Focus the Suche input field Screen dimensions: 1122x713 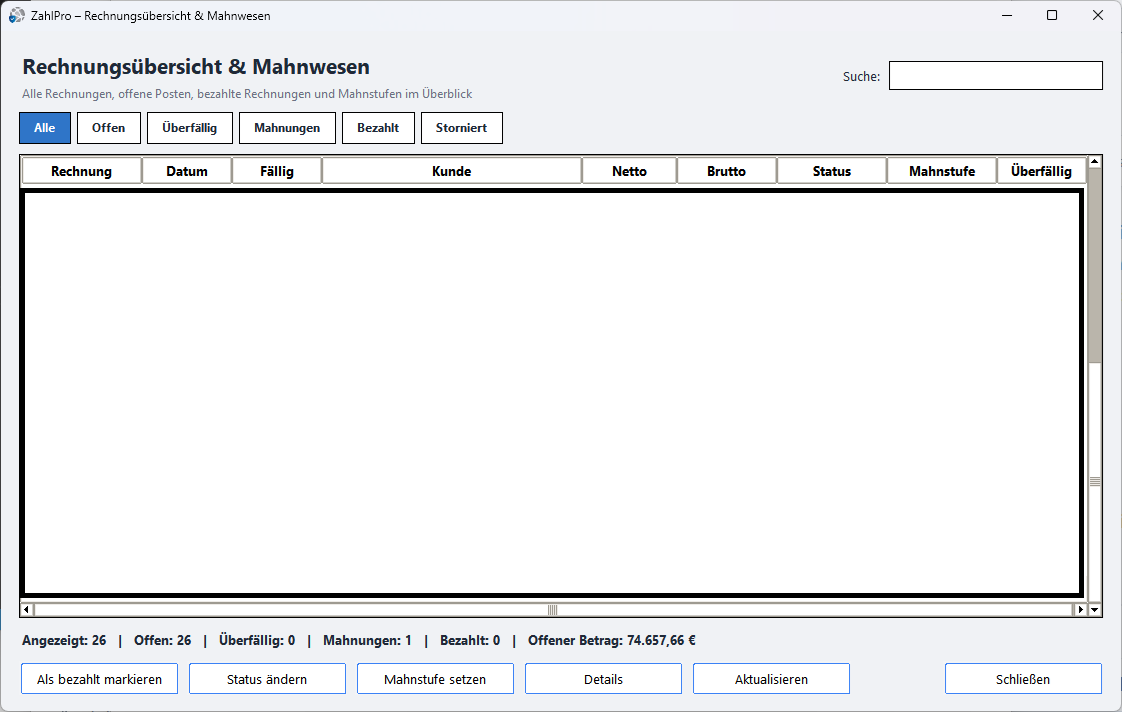click(995, 76)
